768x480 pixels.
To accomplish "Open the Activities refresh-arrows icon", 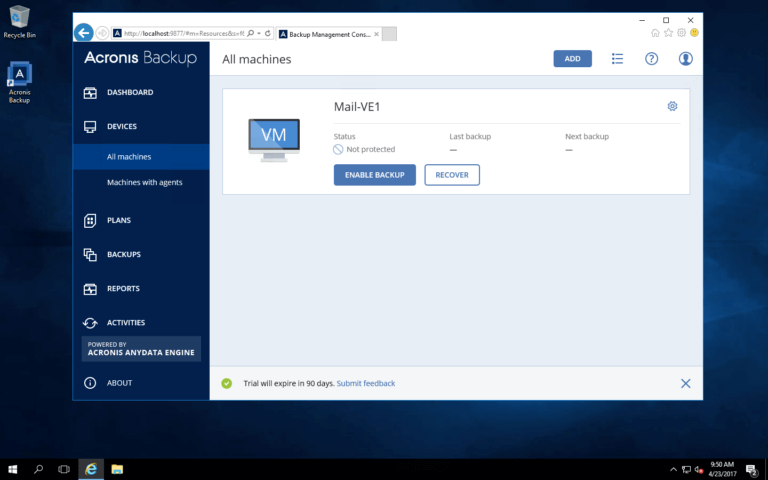I will (90, 323).
